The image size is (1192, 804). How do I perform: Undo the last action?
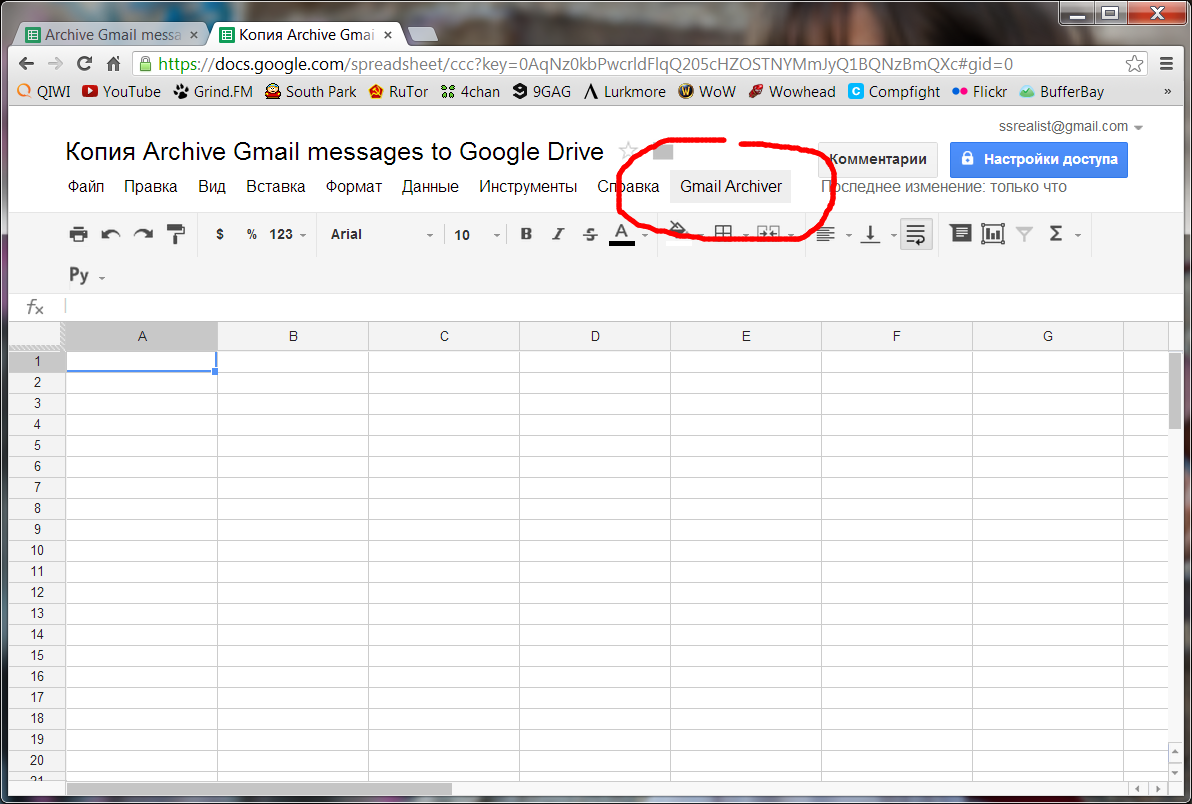(x=111, y=234)
